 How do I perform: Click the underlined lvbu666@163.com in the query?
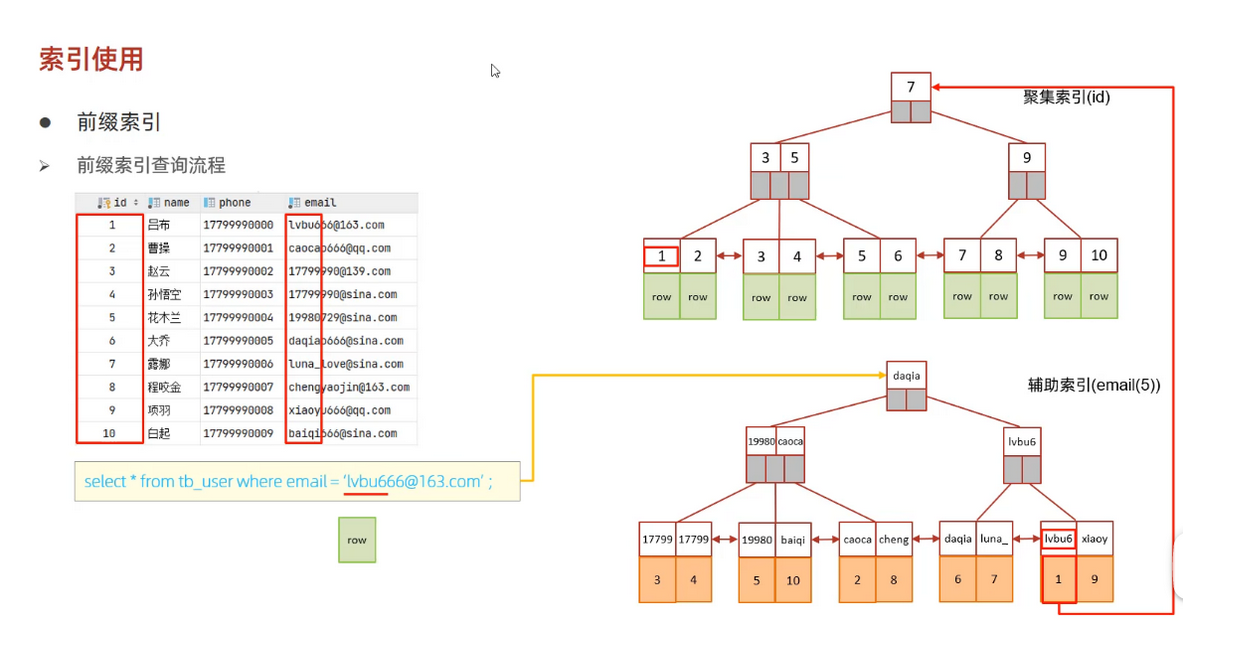coord(414,481)
